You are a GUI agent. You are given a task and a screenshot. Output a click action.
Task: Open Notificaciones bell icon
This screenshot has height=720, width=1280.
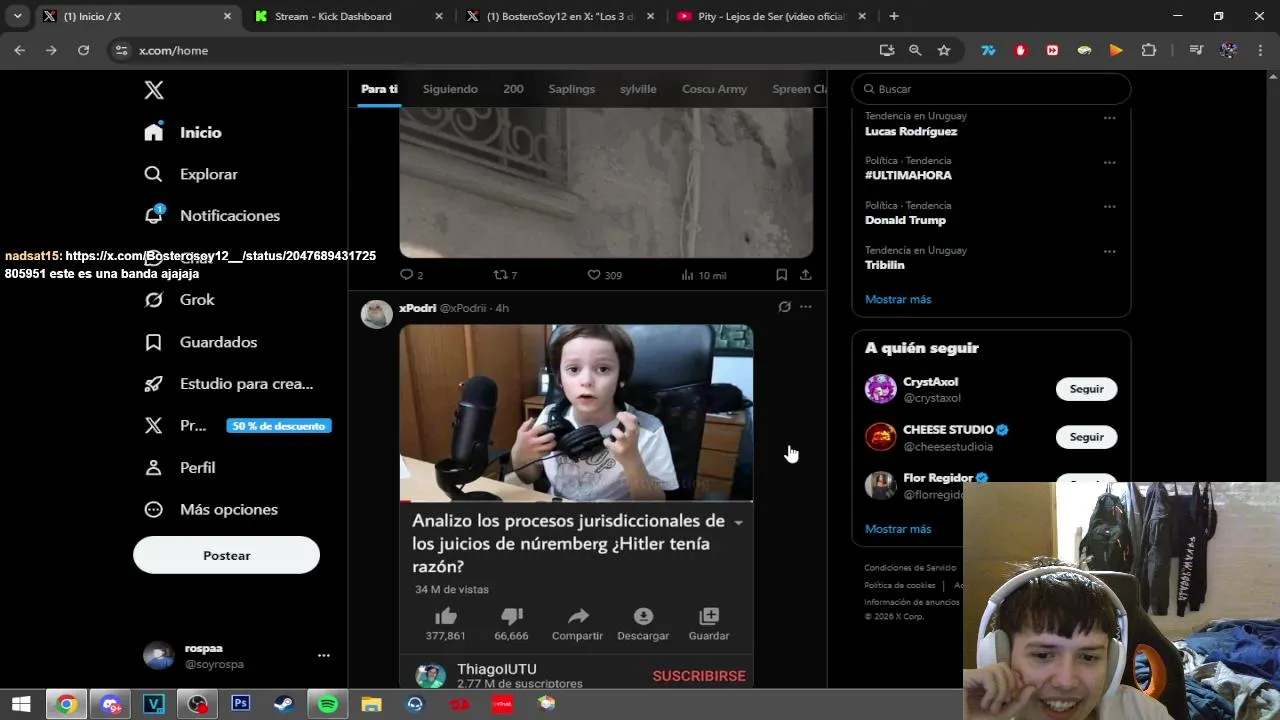click(x=154, y=215)
